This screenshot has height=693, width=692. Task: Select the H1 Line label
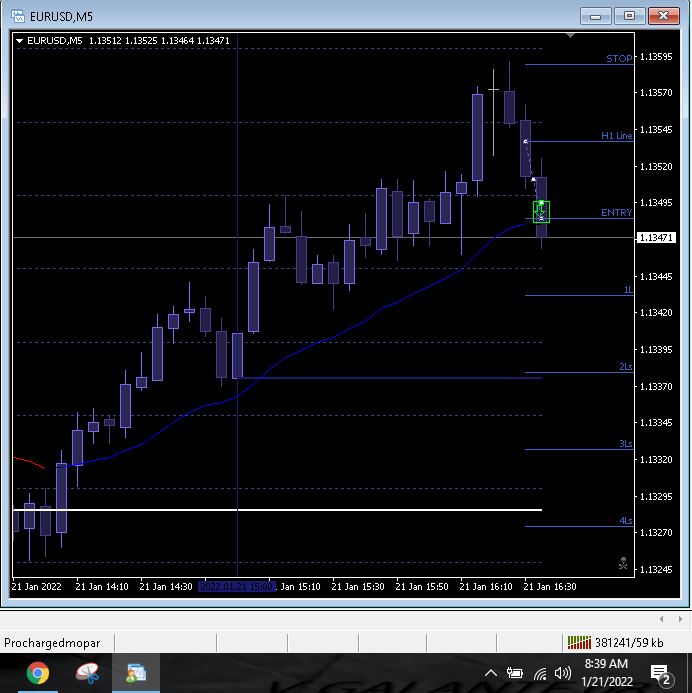click(616, 136)
